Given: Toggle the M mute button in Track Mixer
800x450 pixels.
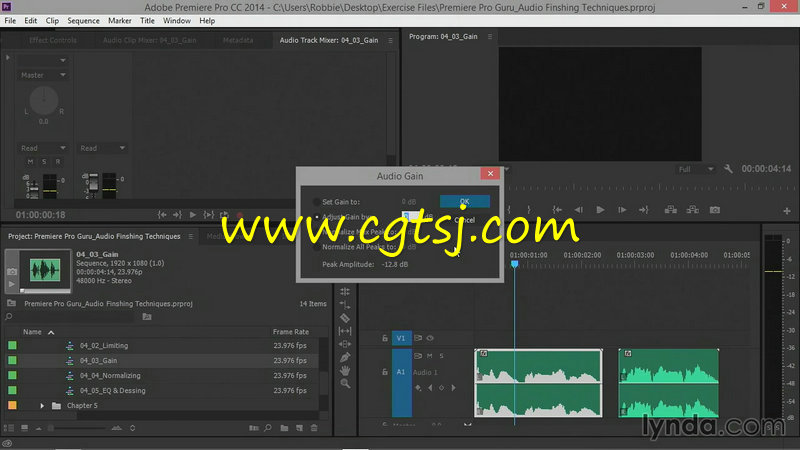Looking at the screenshot, I should [x=30, y=162].
